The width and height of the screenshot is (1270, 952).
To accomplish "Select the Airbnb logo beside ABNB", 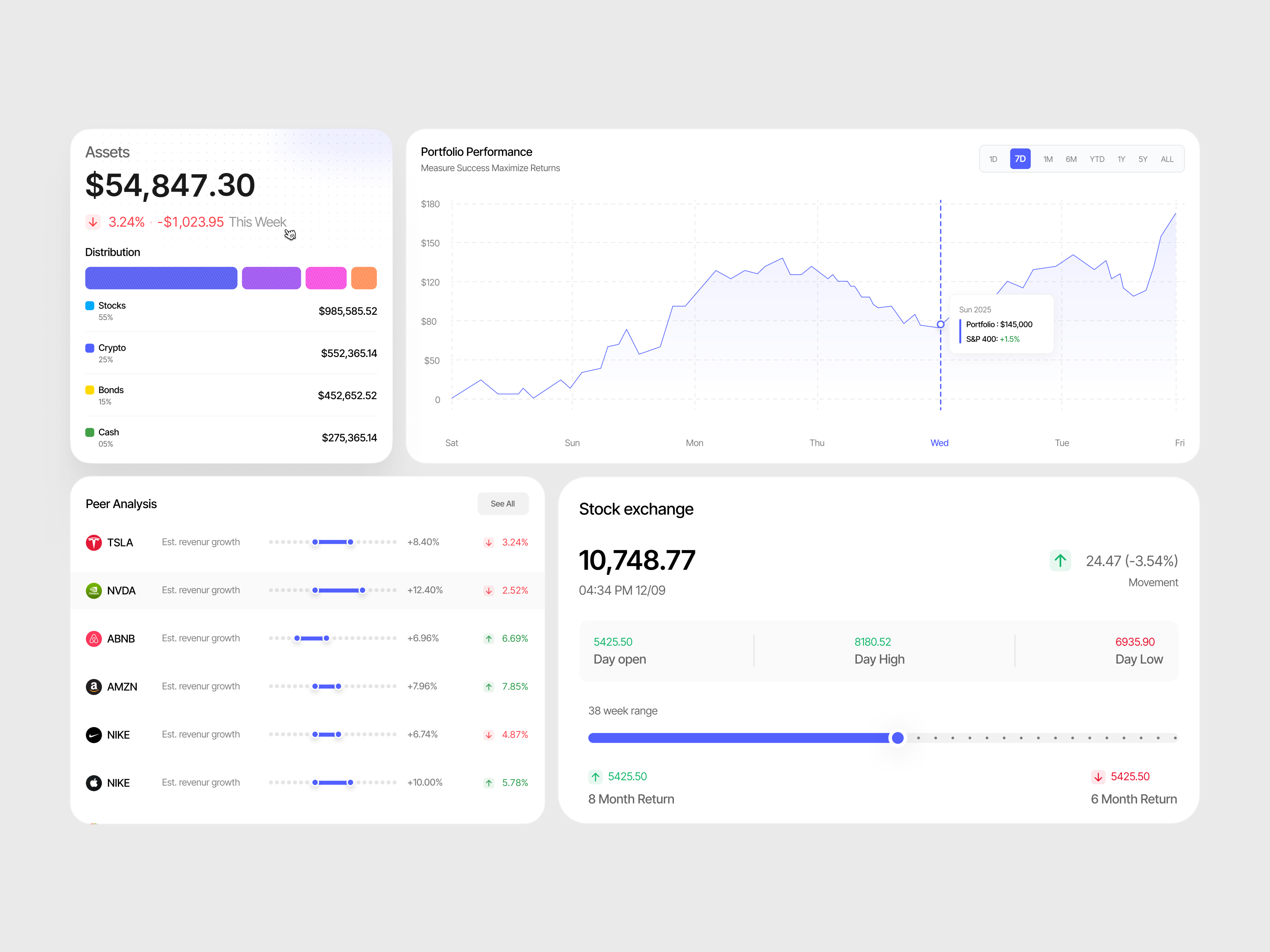I will [94, 638].
